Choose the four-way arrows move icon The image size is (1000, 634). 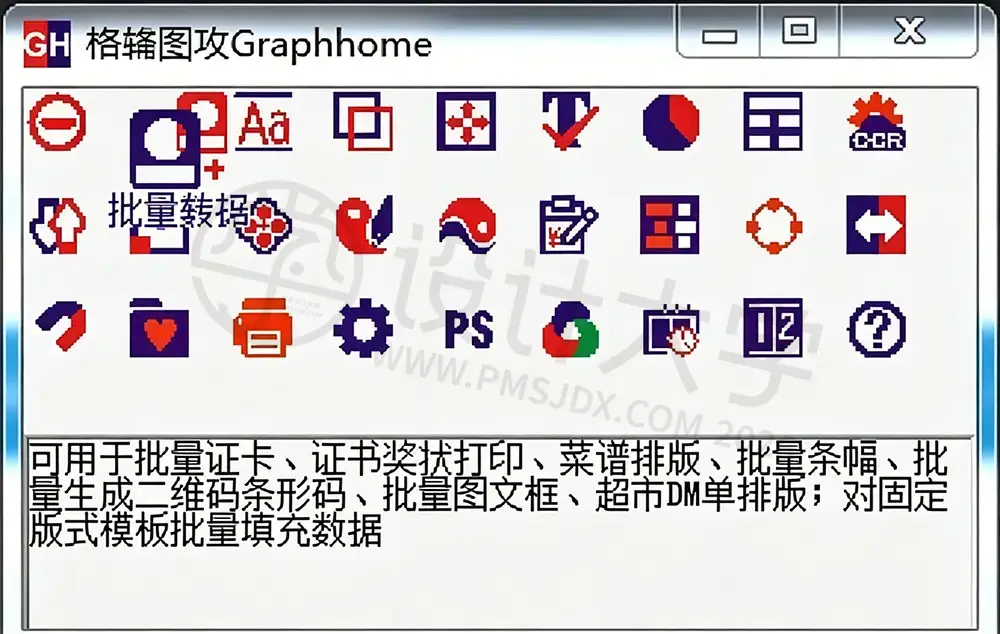pyautogui.click(x=466, y=121)
